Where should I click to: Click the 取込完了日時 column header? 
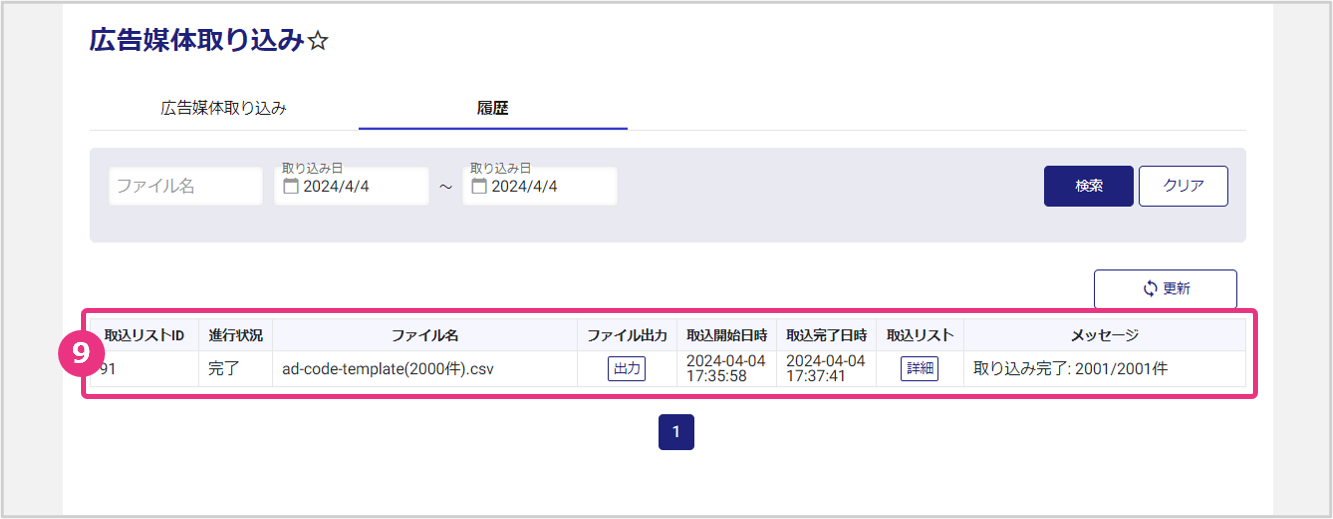826,335
